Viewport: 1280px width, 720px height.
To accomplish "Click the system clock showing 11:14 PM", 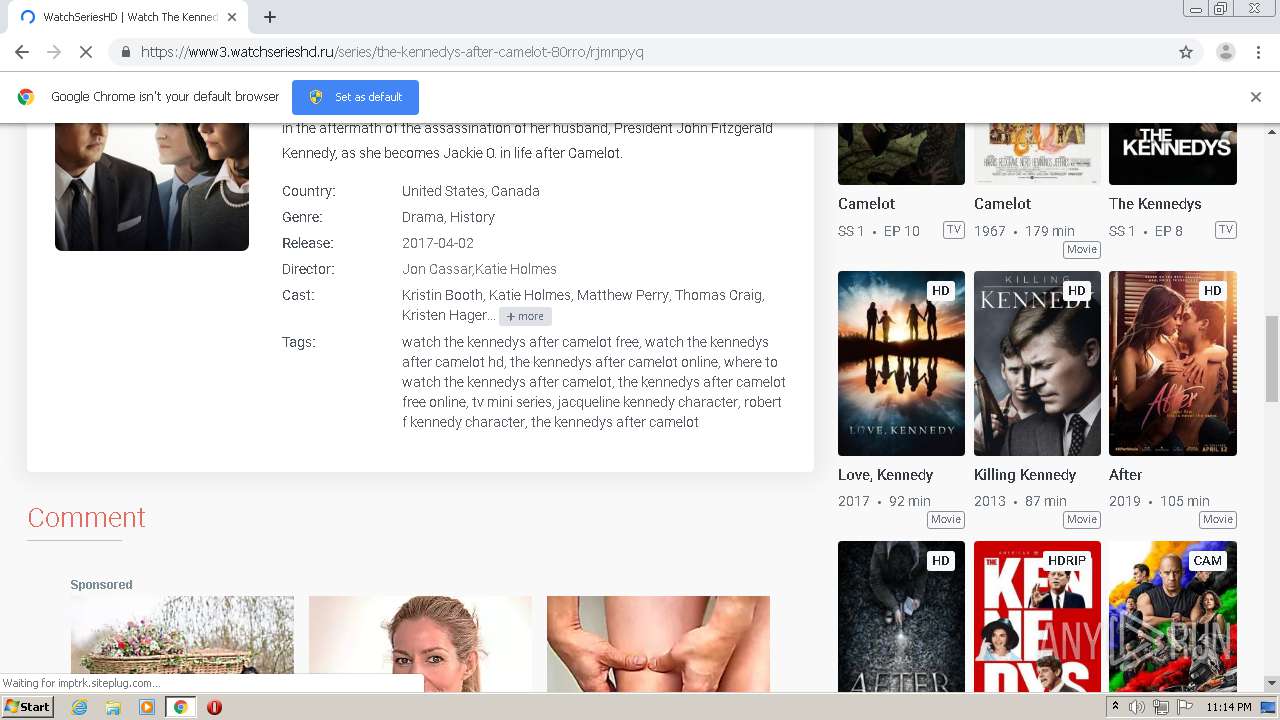I will tap(1229, 707).
